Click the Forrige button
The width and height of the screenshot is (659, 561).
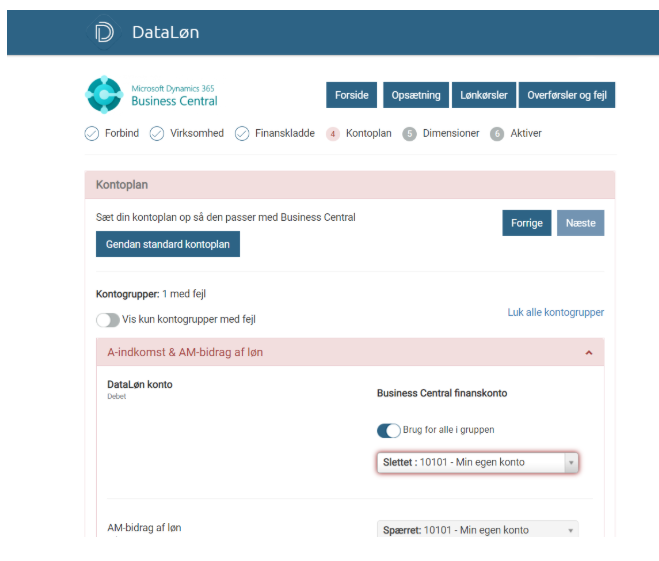tap(526, 223)
